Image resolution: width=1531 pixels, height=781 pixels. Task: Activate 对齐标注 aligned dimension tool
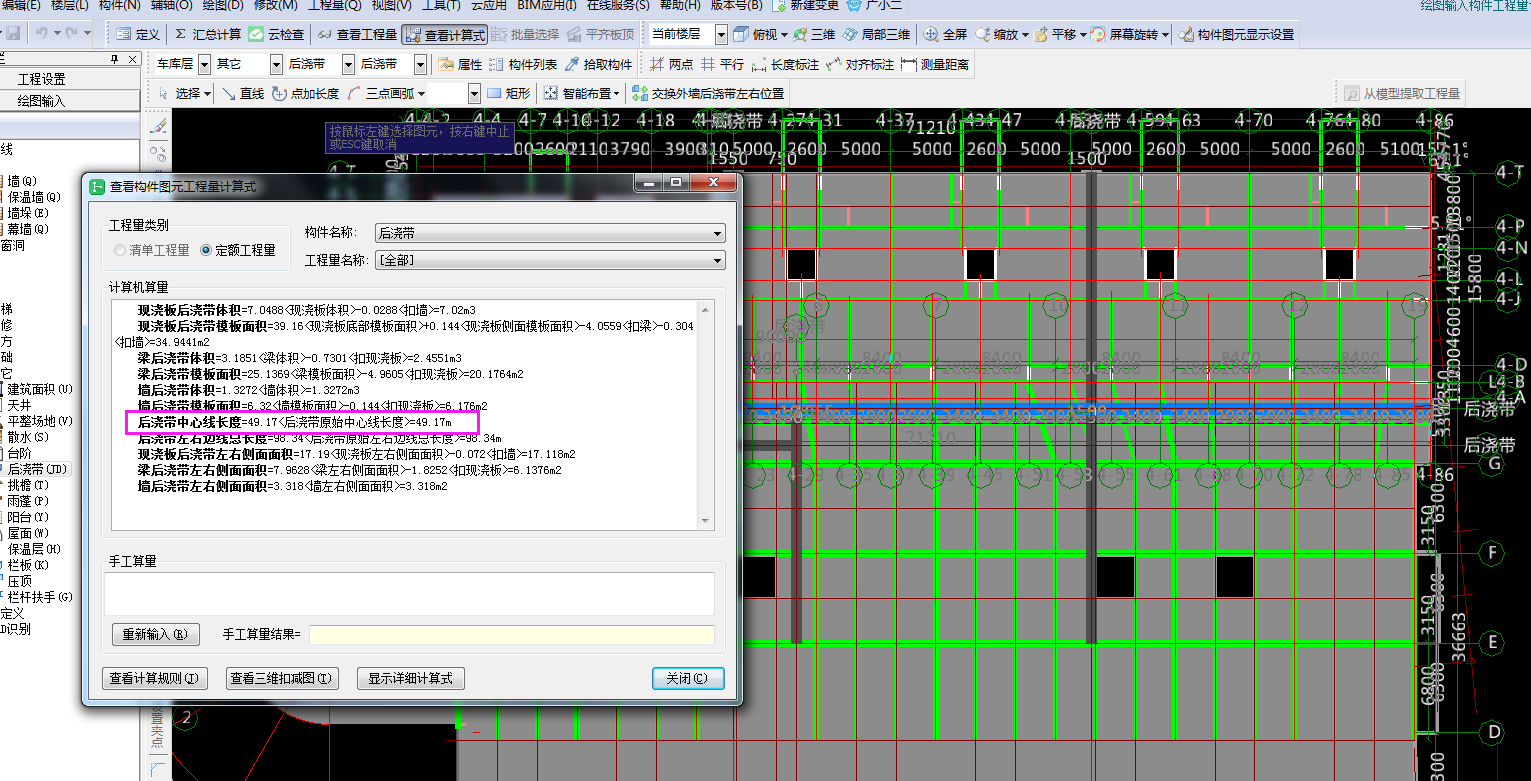859,64
